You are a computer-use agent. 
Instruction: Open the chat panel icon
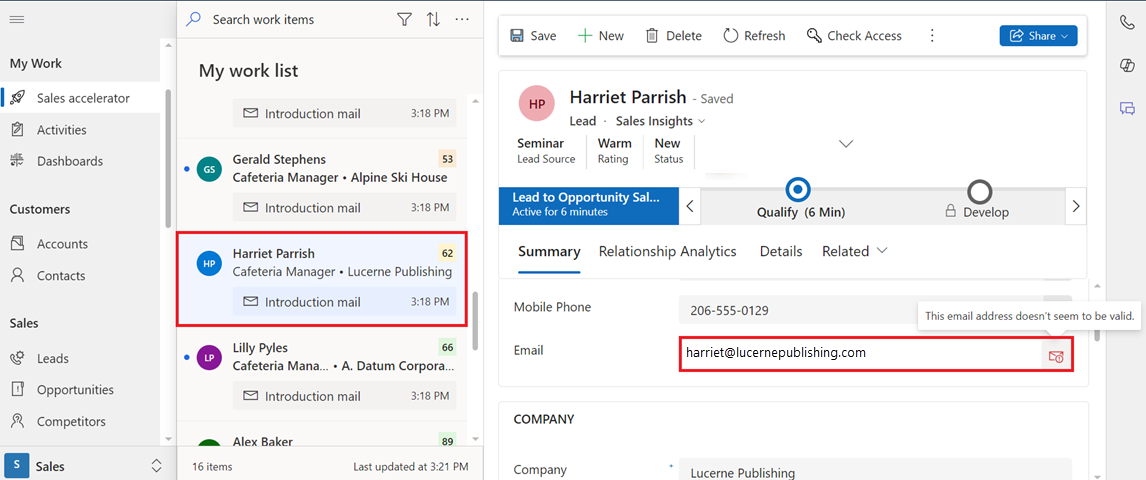pyautogui.click(x=1126, y=109)
